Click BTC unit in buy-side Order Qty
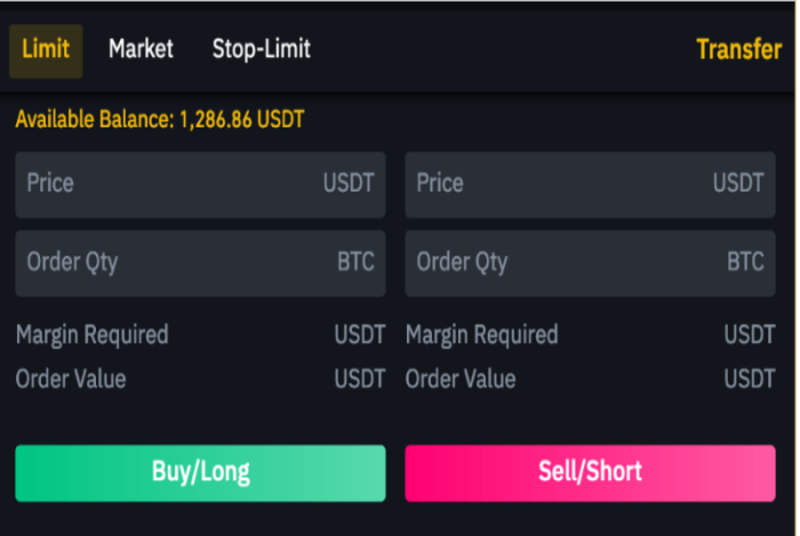Image resolution: width=800 pixels, height=536 pixels. (x=356, y=262)
